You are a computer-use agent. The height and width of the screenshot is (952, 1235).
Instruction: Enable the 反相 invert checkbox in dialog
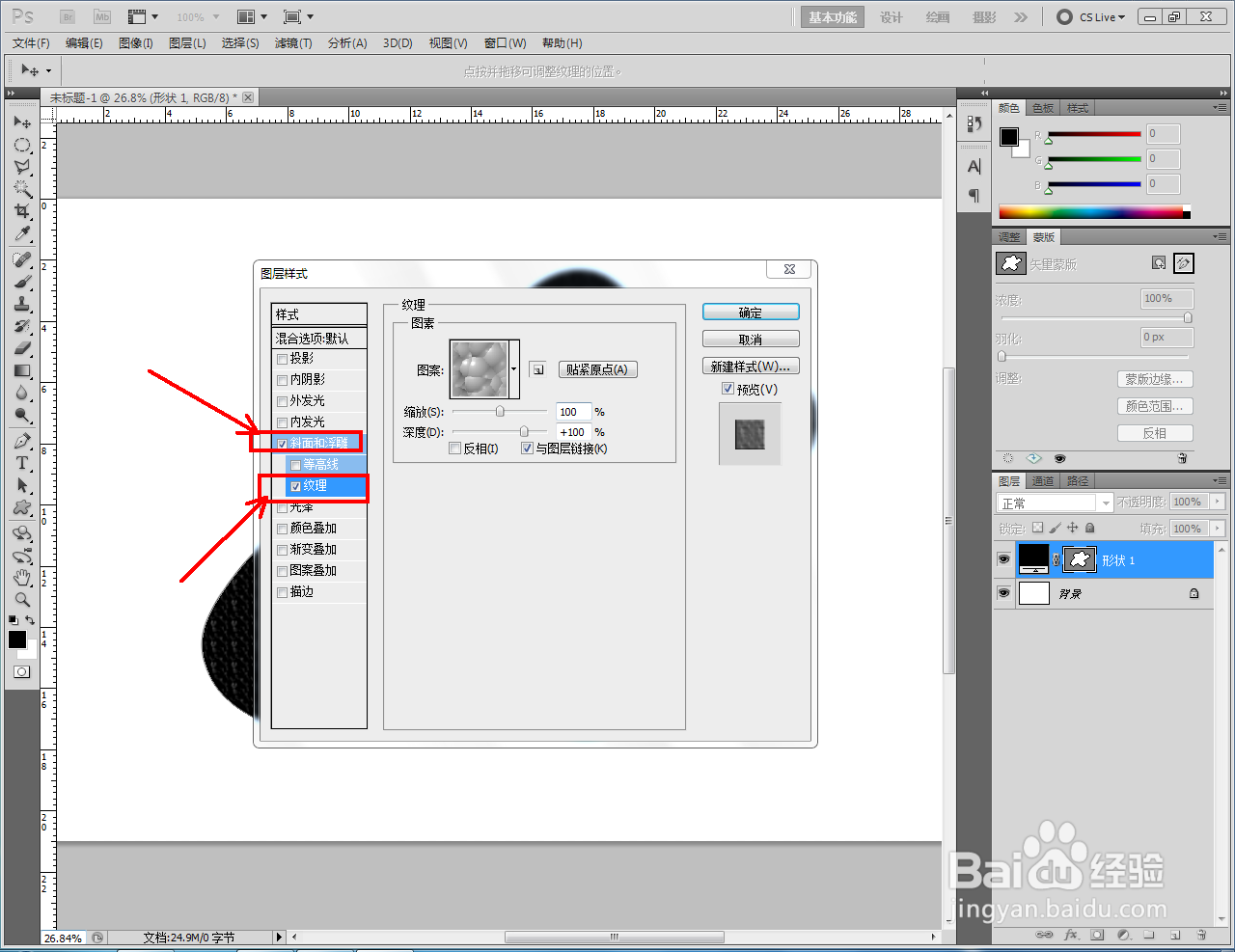click(x=456, y=449)
